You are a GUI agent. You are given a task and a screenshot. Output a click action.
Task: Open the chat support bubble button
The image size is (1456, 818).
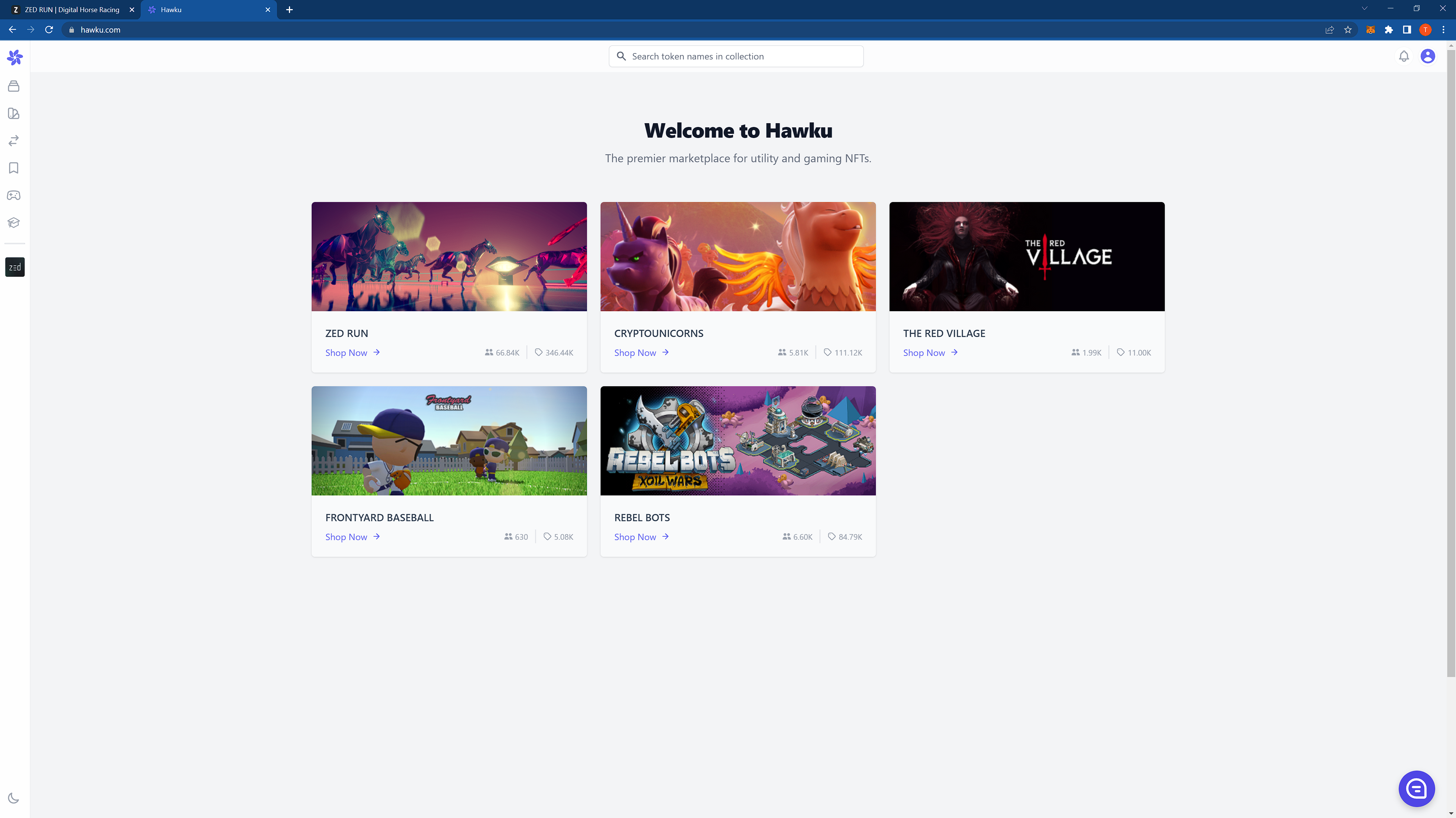tap(1417, 789)
